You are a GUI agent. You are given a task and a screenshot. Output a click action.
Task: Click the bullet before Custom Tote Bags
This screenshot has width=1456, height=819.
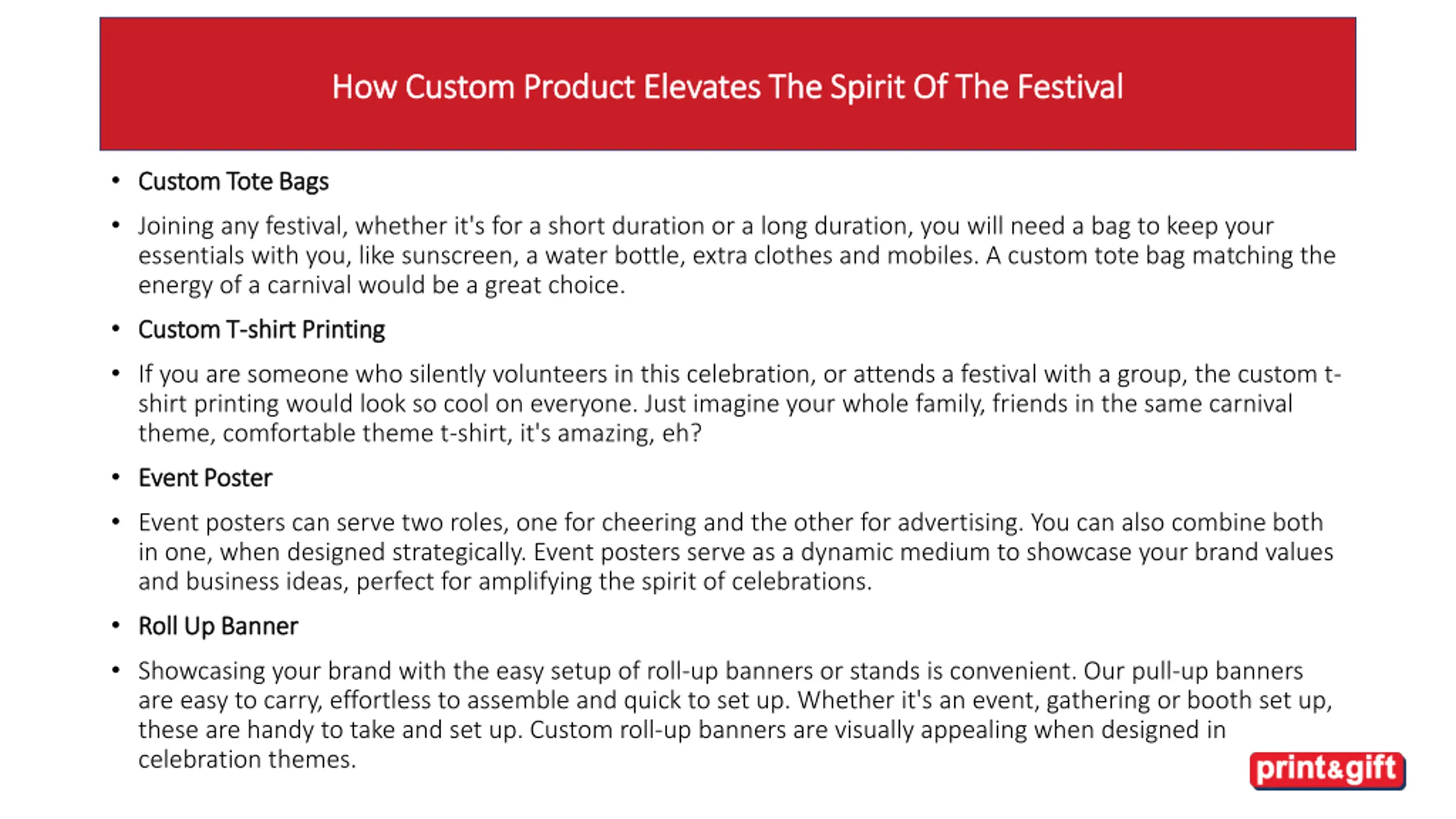click(116, 181)
